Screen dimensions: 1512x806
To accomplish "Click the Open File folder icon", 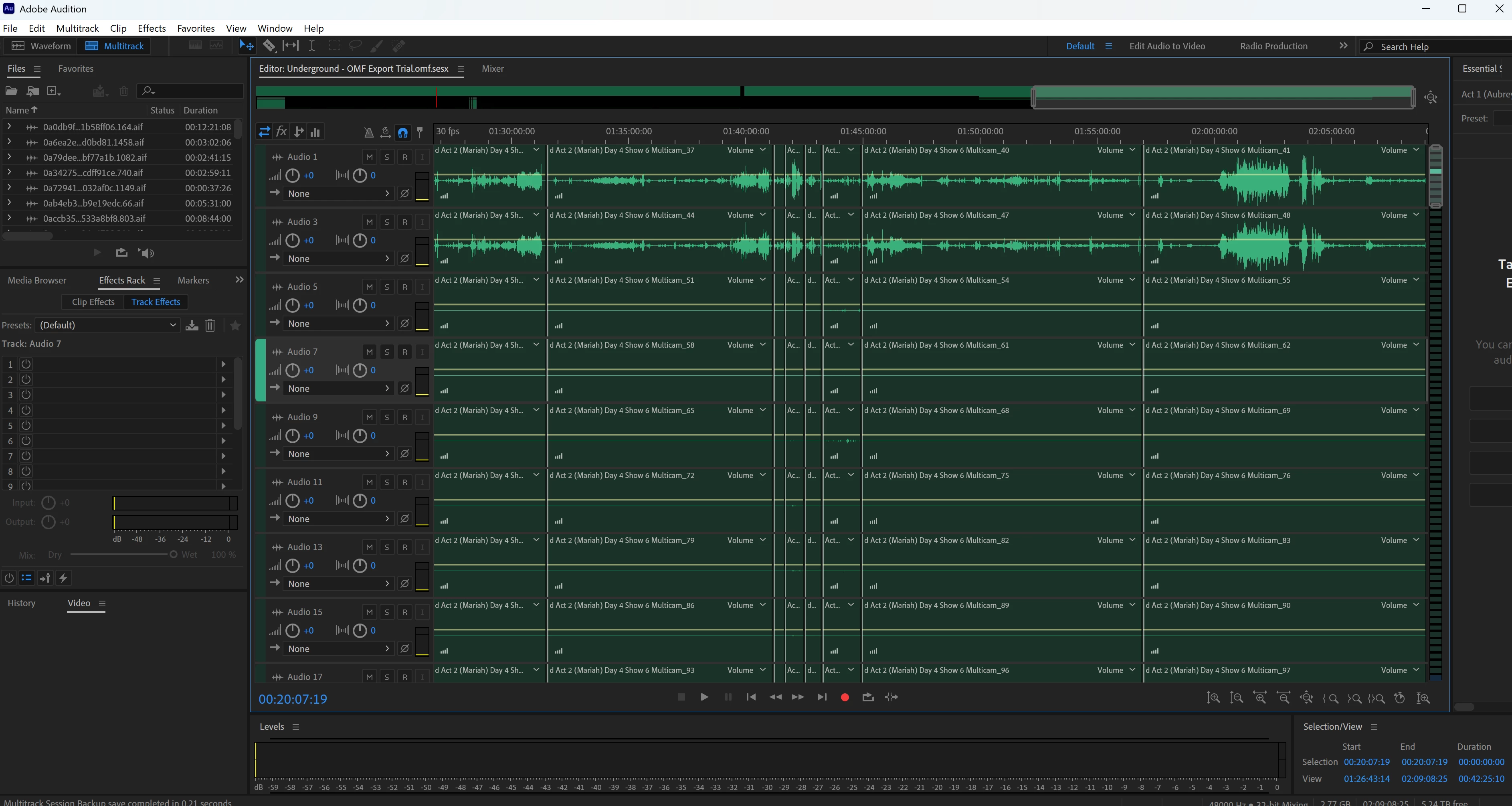I will coord(11,91).
